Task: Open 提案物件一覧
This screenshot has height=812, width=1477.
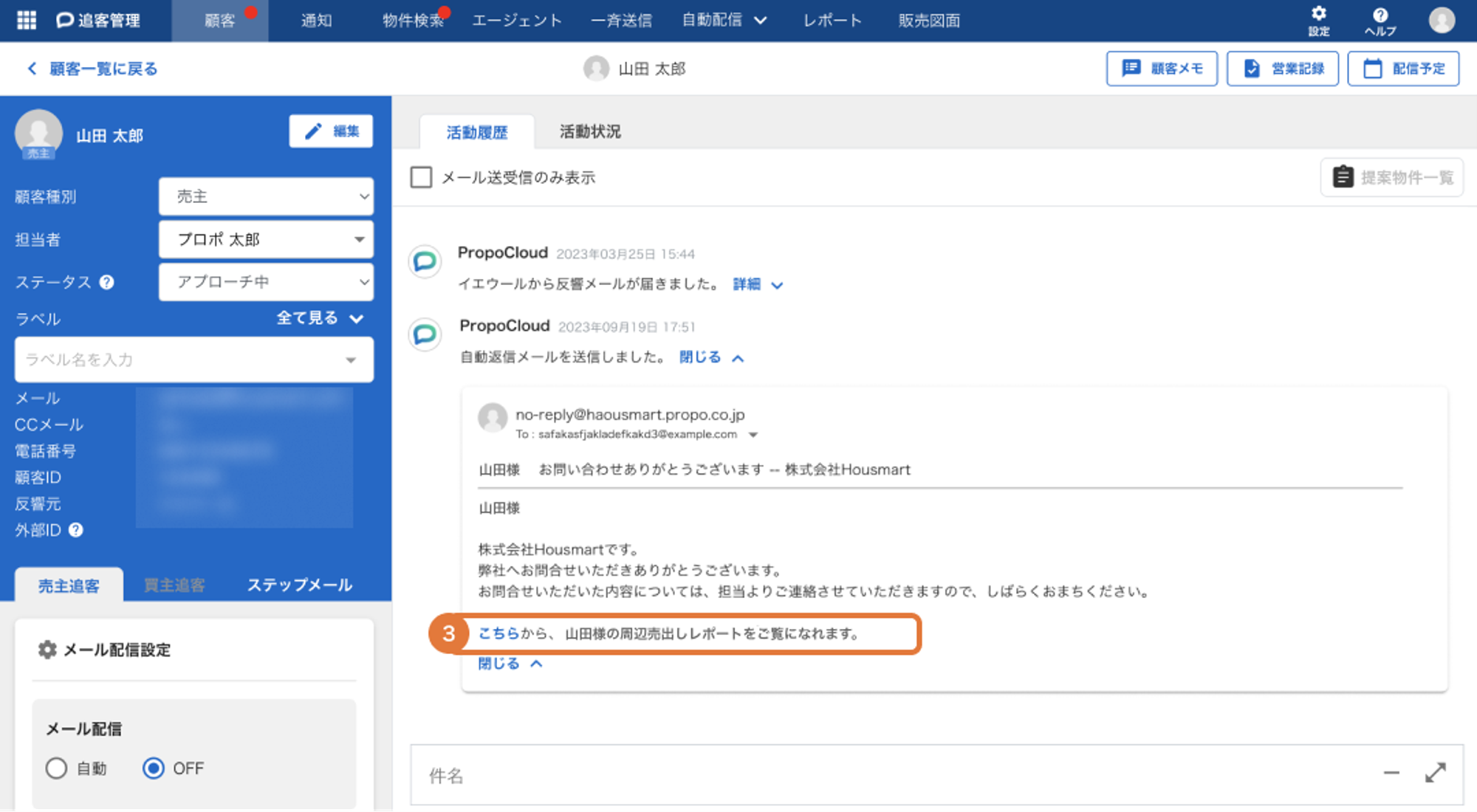Action: (x=1392, y=177)
